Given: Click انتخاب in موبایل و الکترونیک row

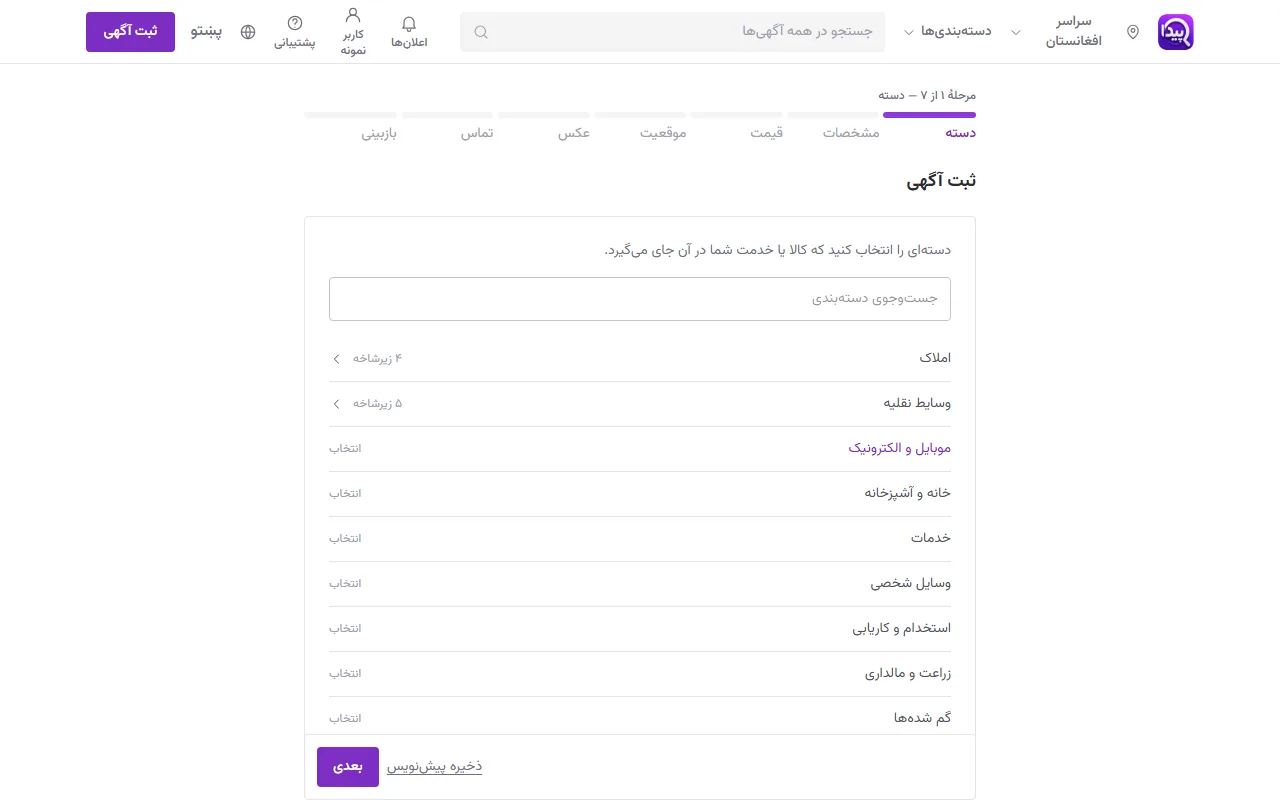Looking at the screenshot, I should click(345, 448).
